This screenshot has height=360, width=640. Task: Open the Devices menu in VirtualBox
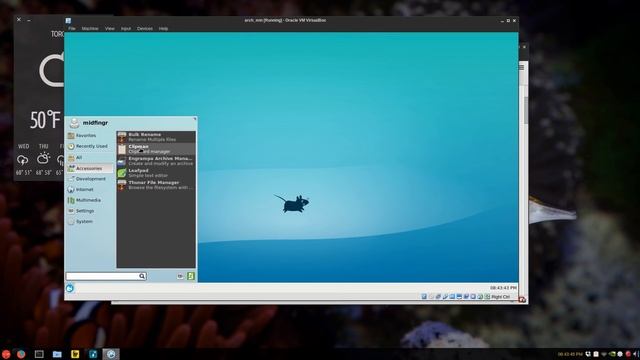[x=145, y=29]
